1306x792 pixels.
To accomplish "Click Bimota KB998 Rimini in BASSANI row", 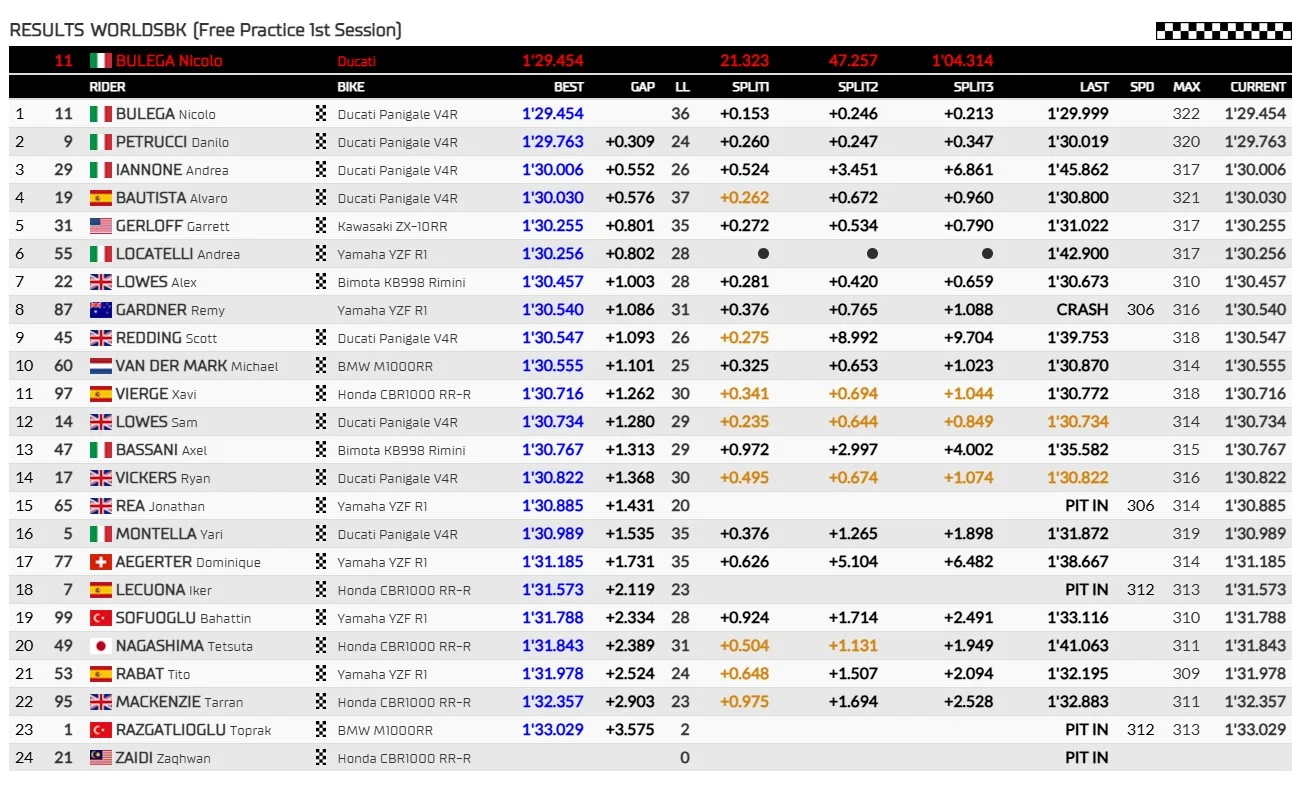I will click(401, 450).
